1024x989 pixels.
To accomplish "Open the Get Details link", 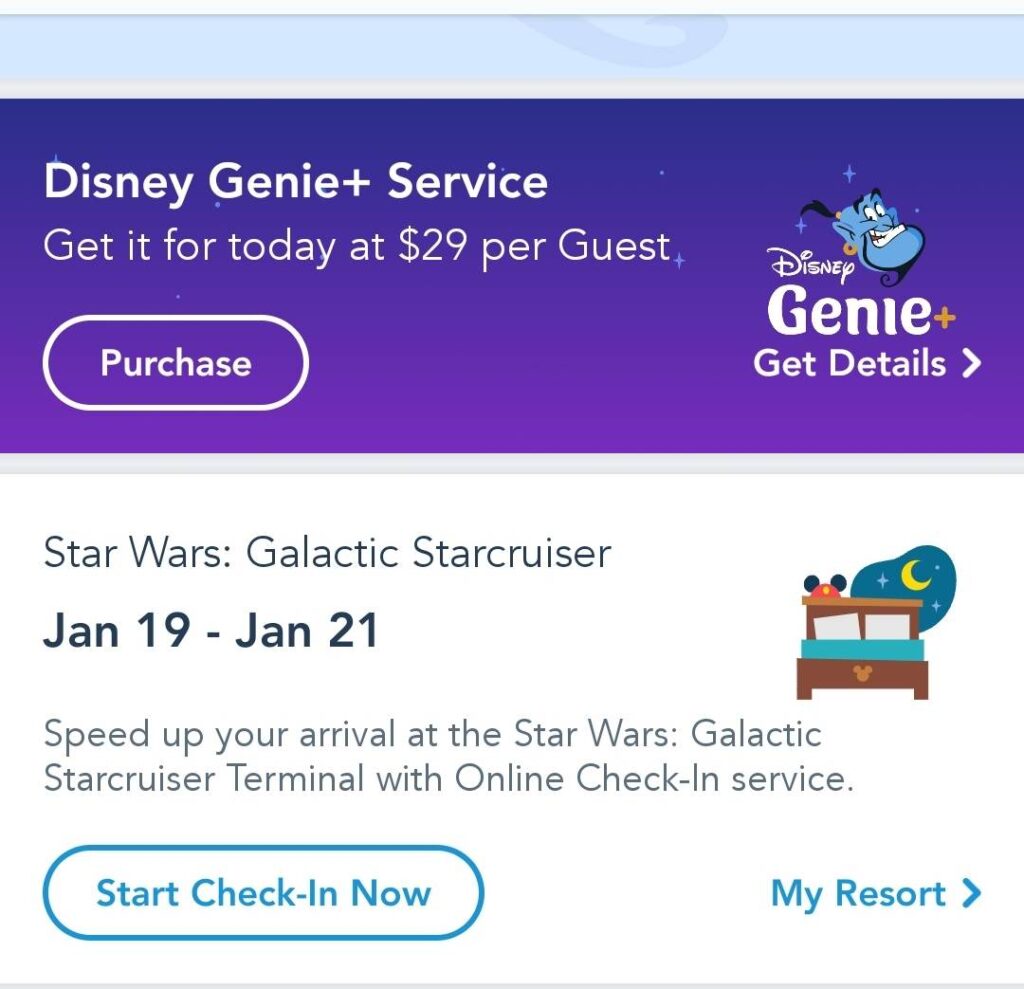I will point(850,363).
